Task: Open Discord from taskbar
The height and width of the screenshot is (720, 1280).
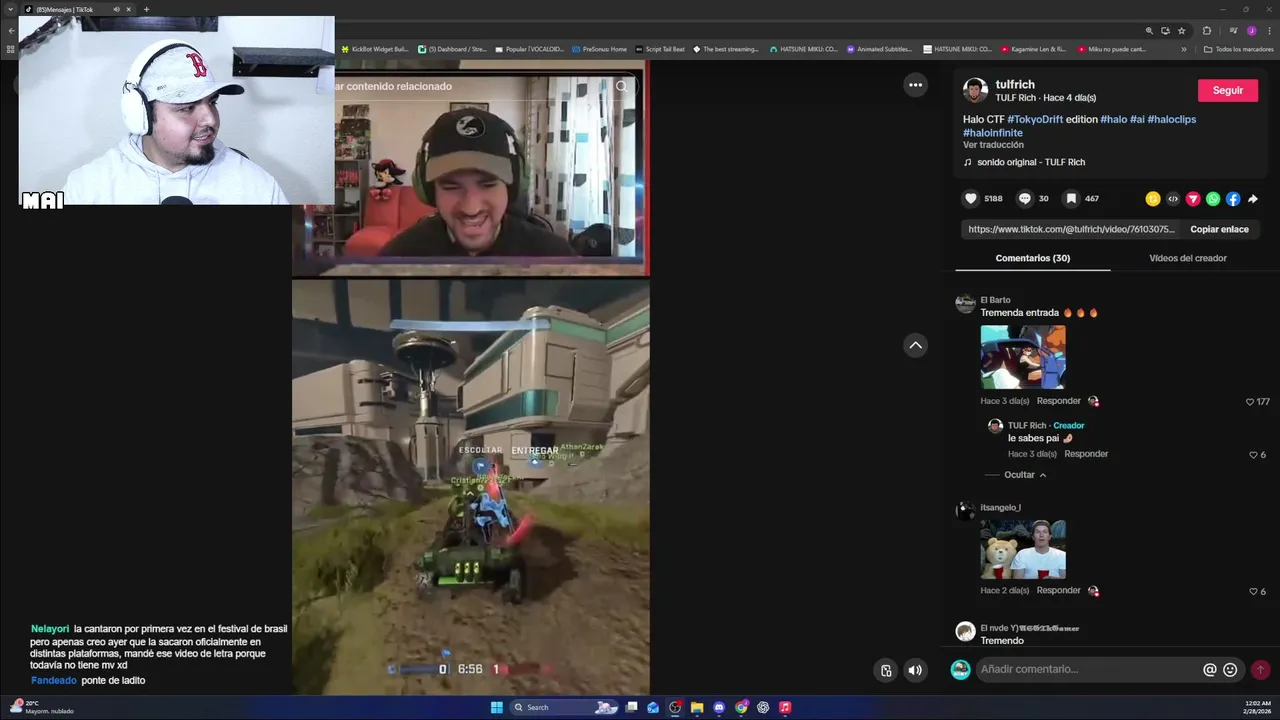Action: coord(719,707)
